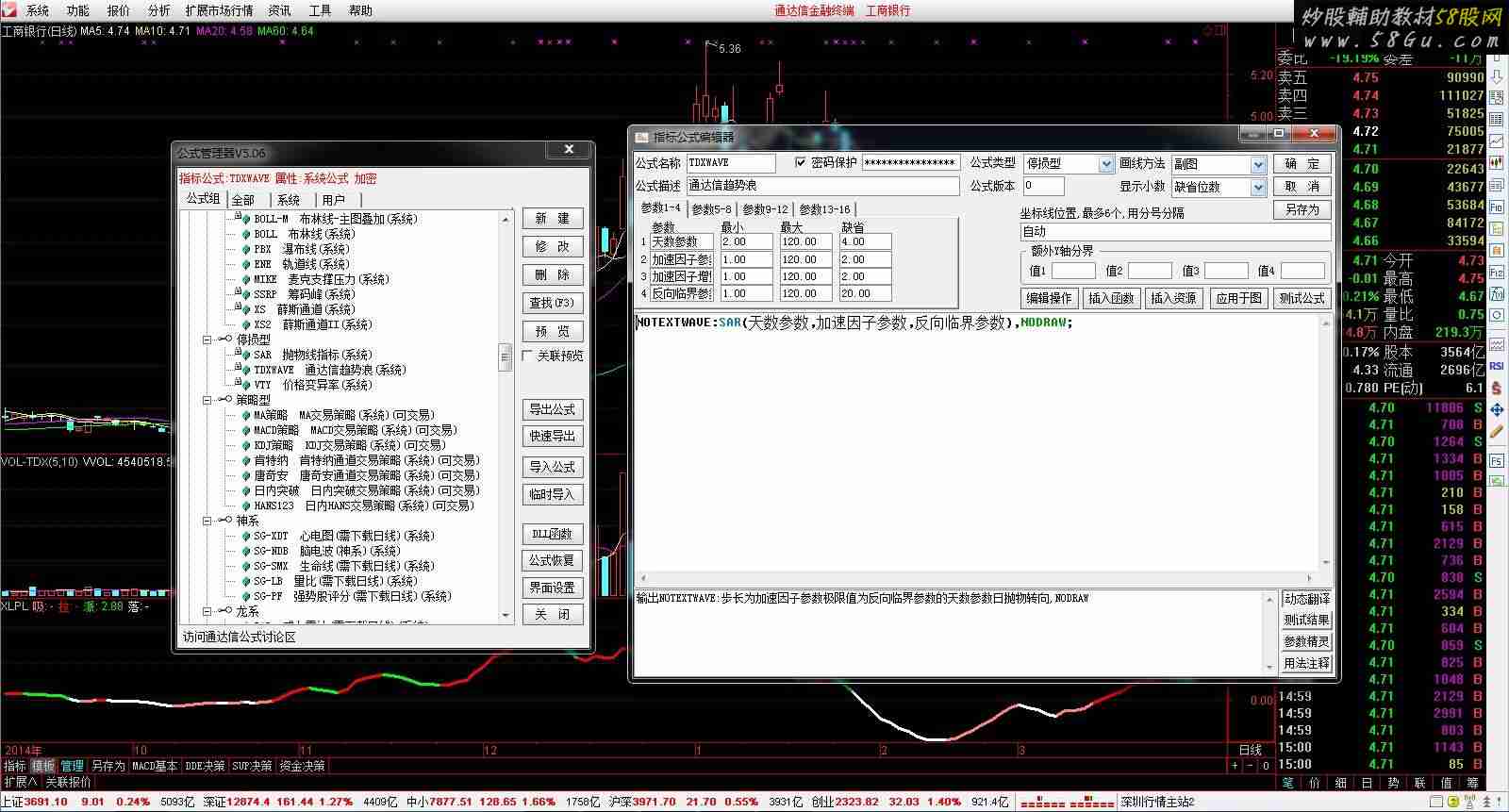Open the 功能 menu
Viewport: 1509px width, 812px height.
tap(78, 10)
